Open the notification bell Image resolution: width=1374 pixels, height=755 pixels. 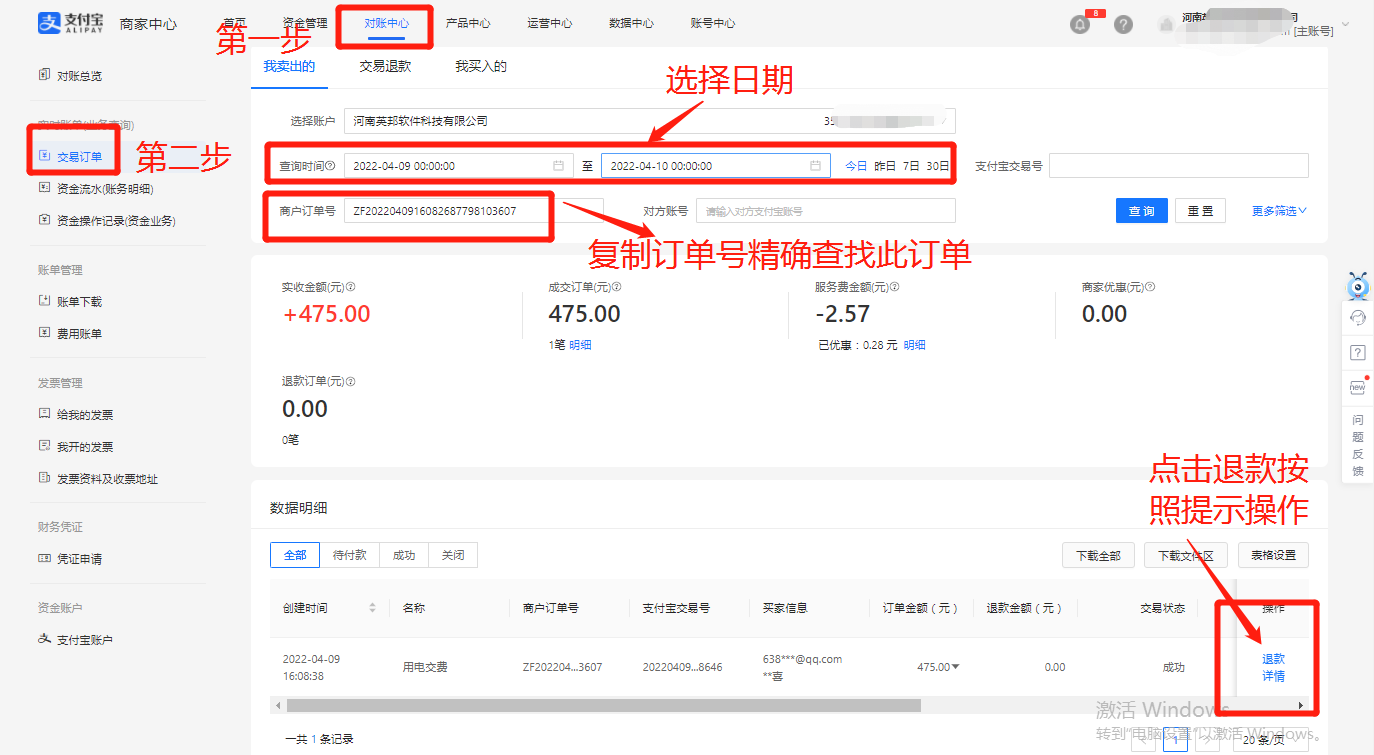point(1080,24)
